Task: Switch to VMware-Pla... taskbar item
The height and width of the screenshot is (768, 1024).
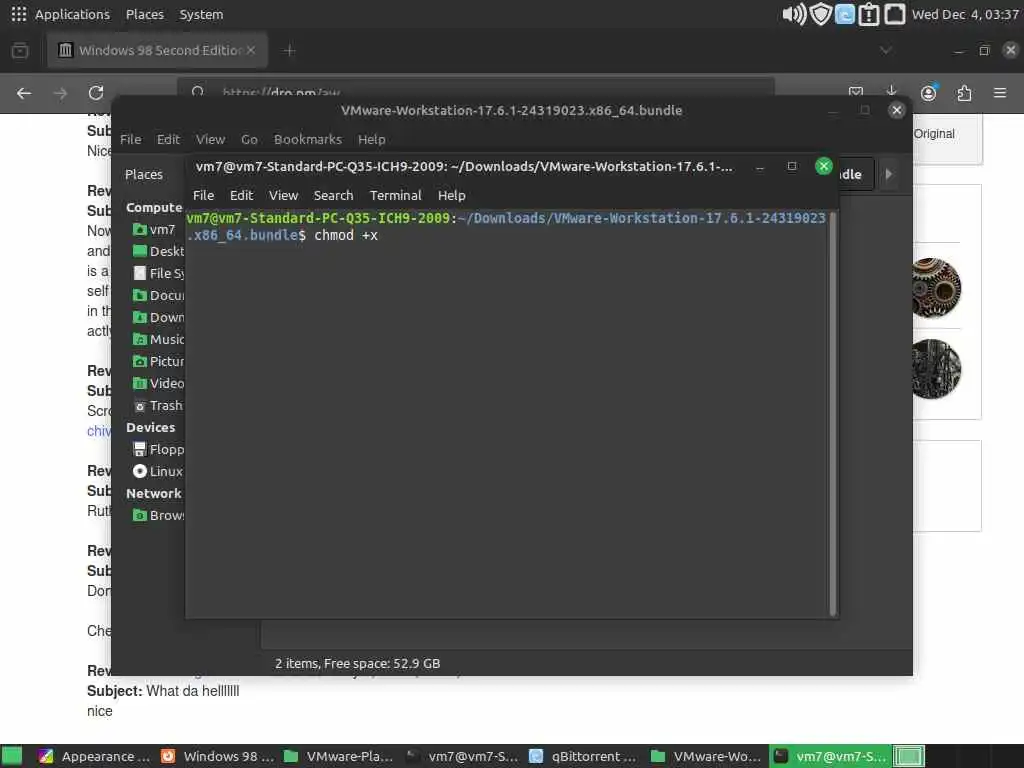Action: (x=340, y=756)
